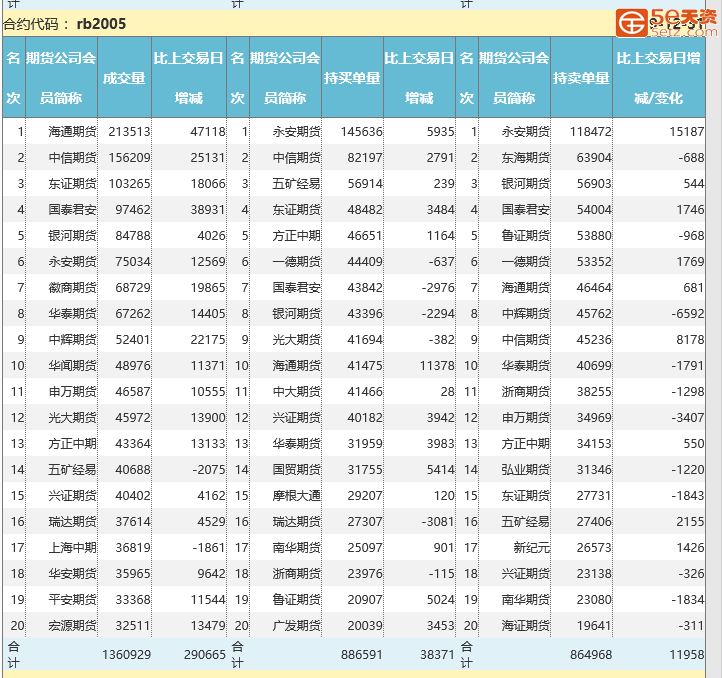
Task: Click the 华安期货 company name
Action: 72,573
